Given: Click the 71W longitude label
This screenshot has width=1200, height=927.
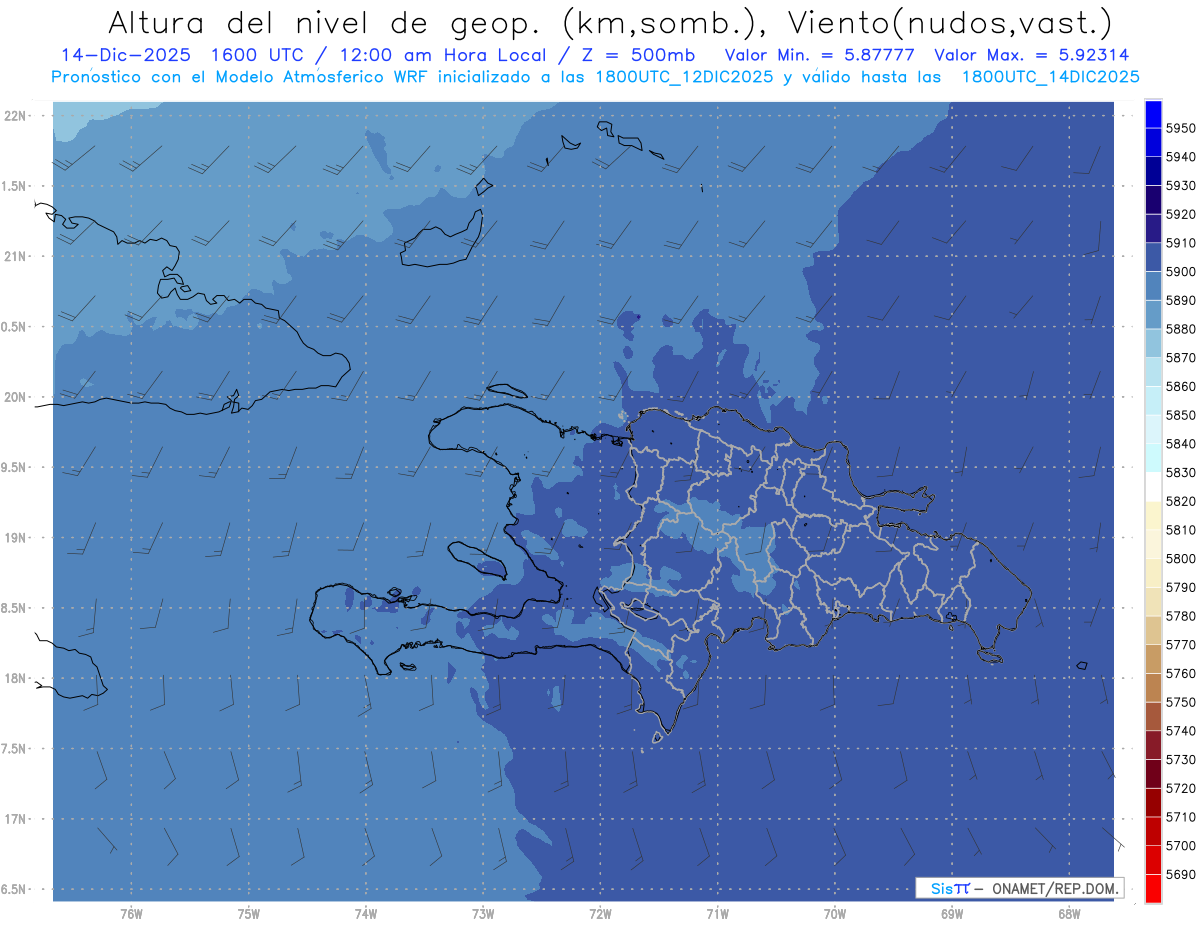Looking at the screenshot, I should click(x=717, y=914).
